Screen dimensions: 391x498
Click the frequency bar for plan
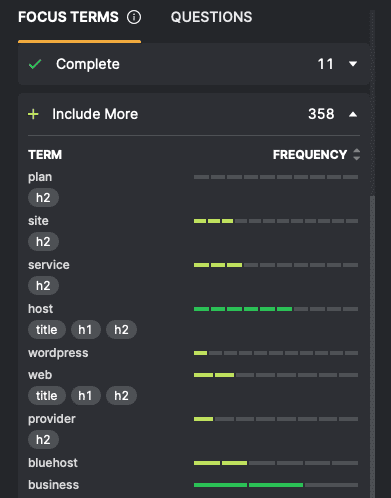(276, 177)
